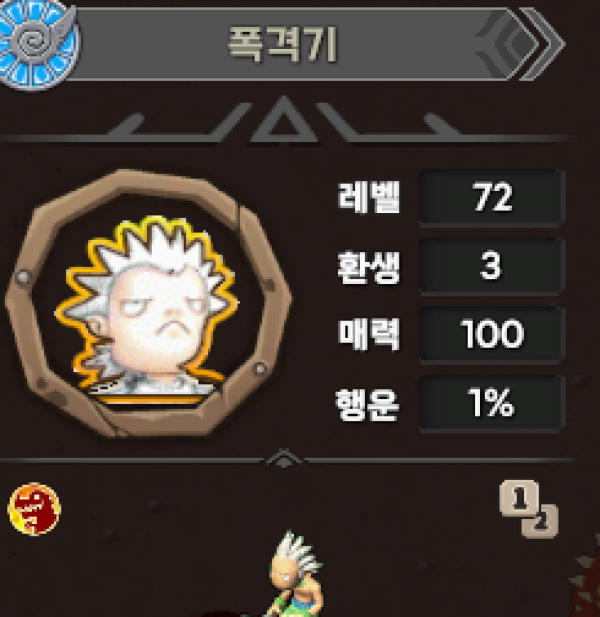This screenshot has width=600, height=617.
Task: Click the 매력 stat label
Action: [x=369, y=335]
